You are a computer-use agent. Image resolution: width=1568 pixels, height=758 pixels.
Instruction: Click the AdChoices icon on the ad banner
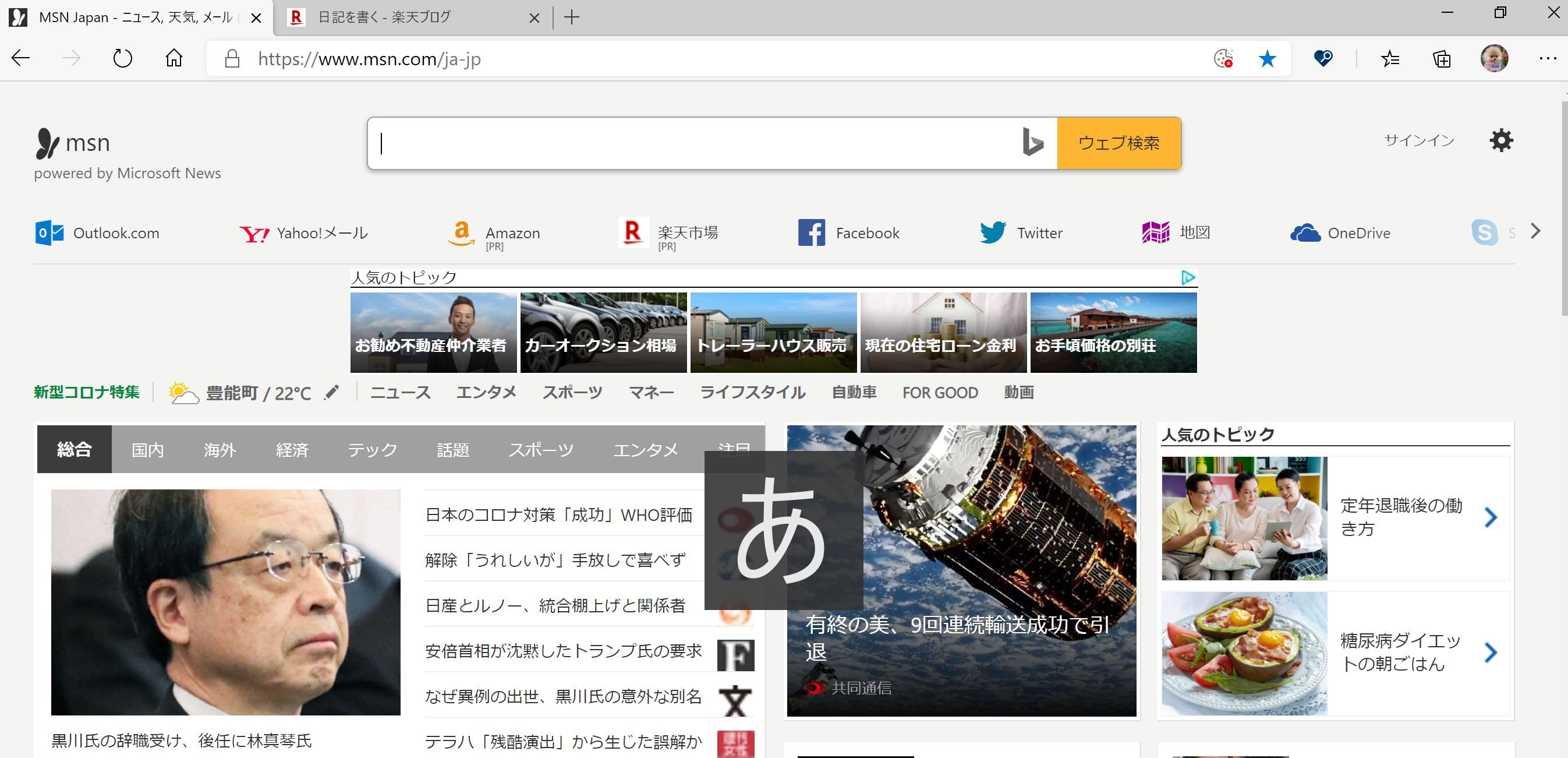pos(1188,278)
